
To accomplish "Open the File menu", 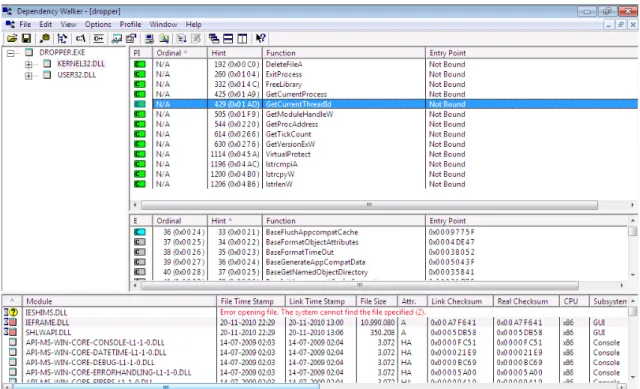I will pyautogui.click(x=25, y=24).
